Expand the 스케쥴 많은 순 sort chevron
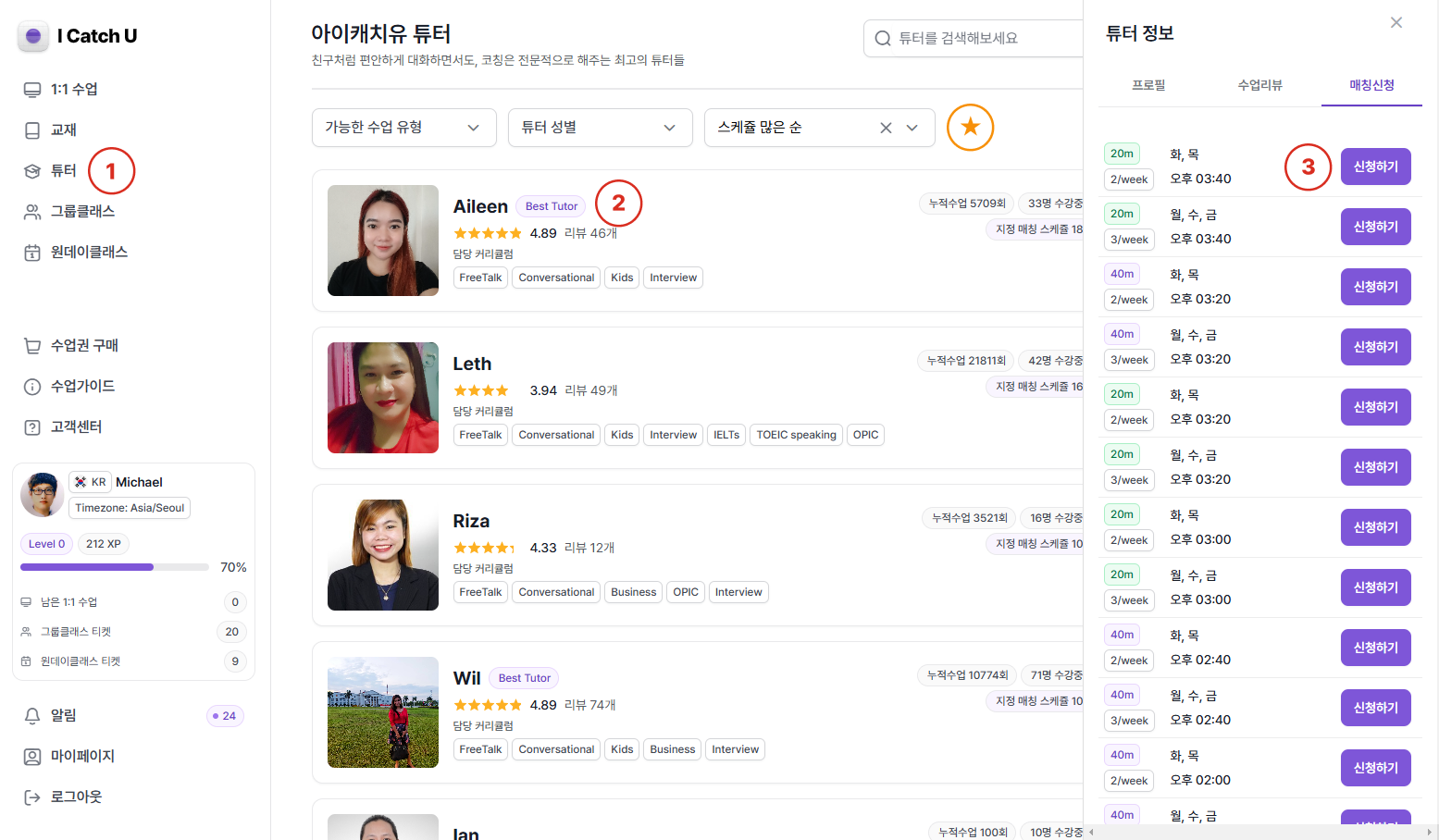This screenshot has height=840, width=1439. click(x=912, y=128)
